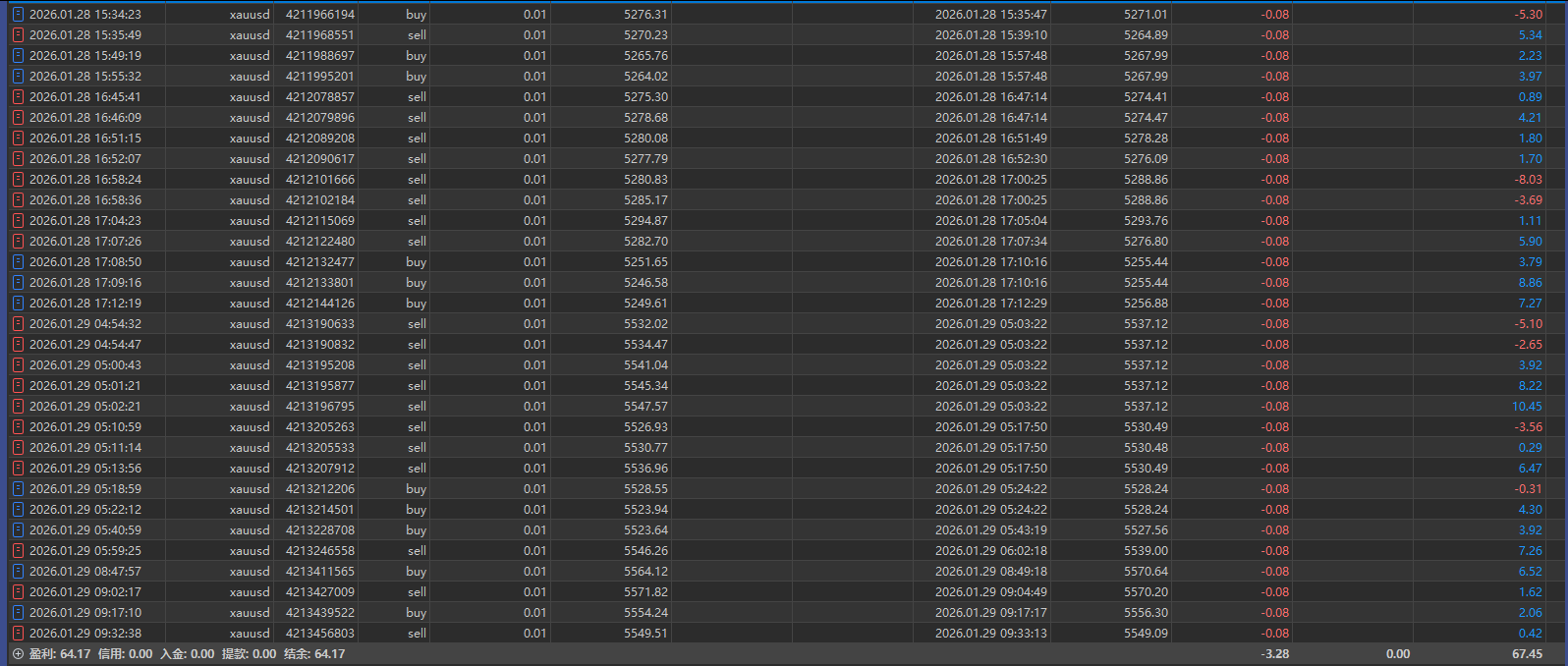Click close price 5293.76
The width and height of the screenshot is (1568, 666).
1147,221
